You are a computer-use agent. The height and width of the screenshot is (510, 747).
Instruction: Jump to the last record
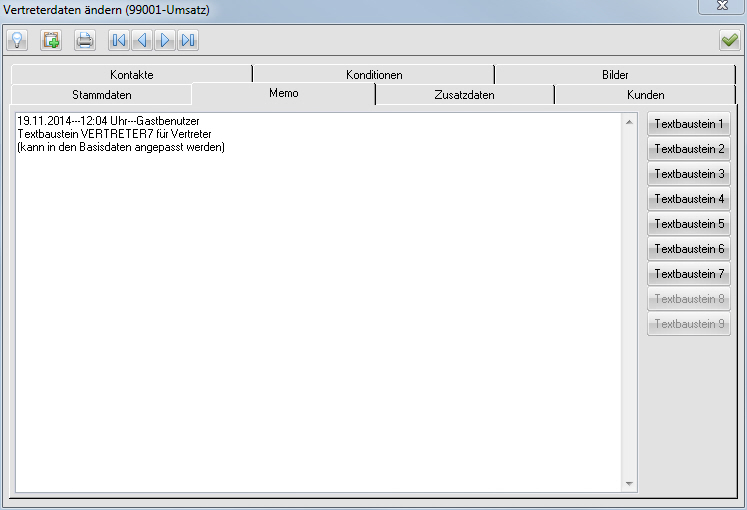(x=188, y=40)
